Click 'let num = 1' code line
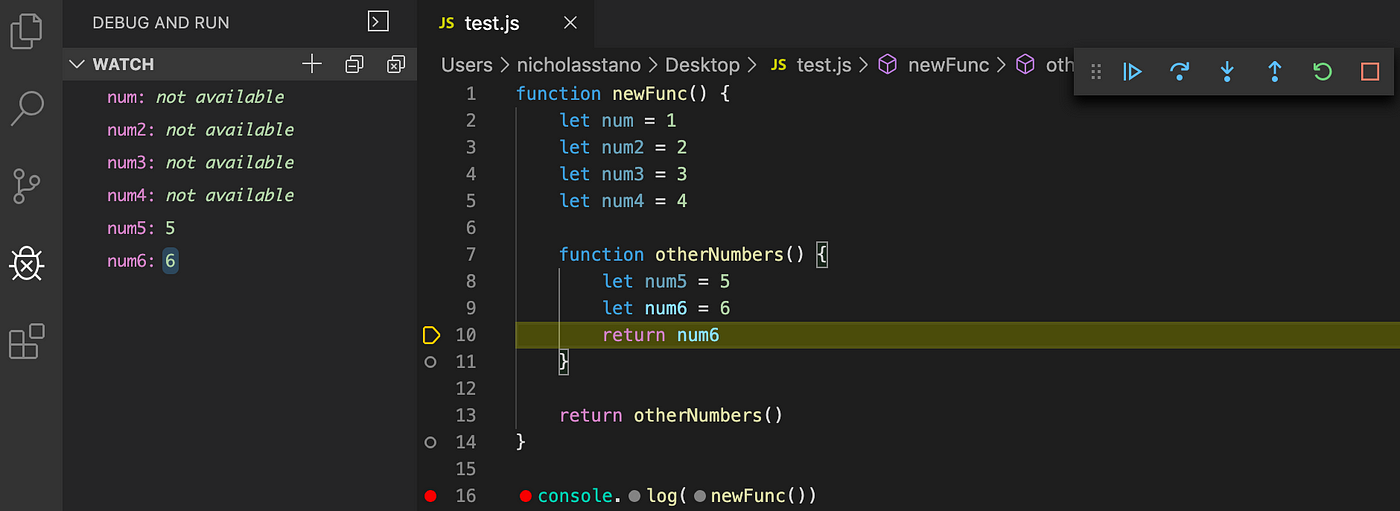 [x=618, y=121]
